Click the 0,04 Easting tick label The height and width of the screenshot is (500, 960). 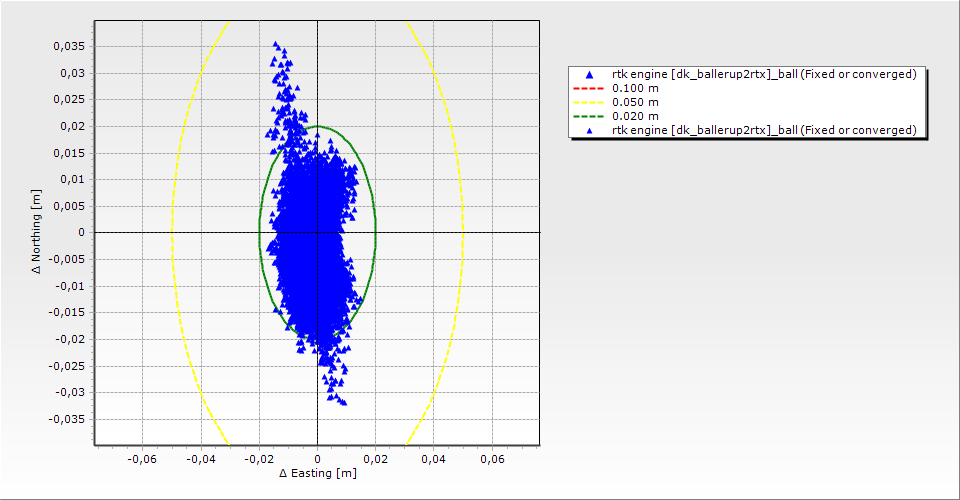pyautogui.click(x=433, y=459)
